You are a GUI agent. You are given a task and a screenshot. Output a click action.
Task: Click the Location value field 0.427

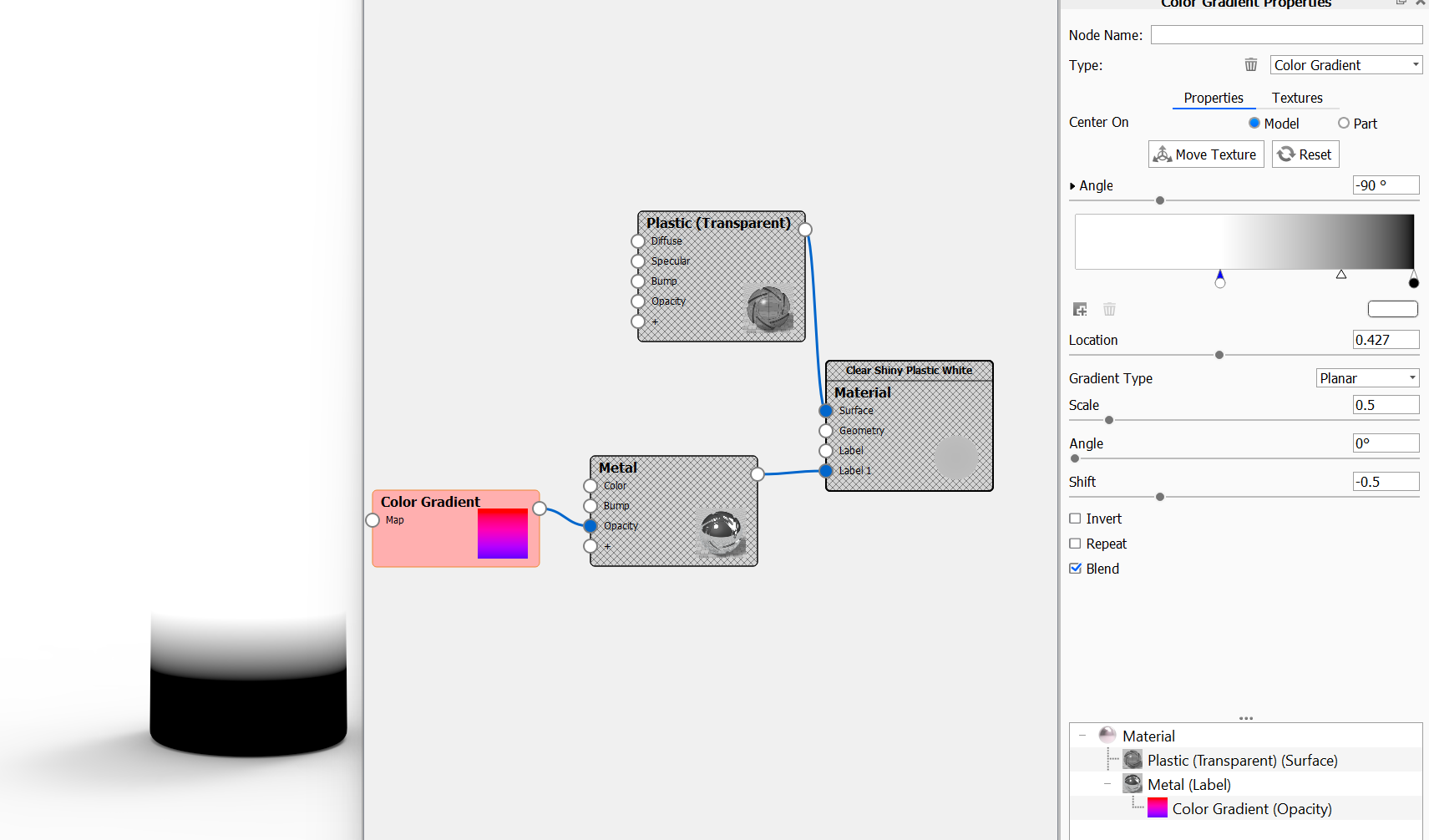(x=1386, y=339)
